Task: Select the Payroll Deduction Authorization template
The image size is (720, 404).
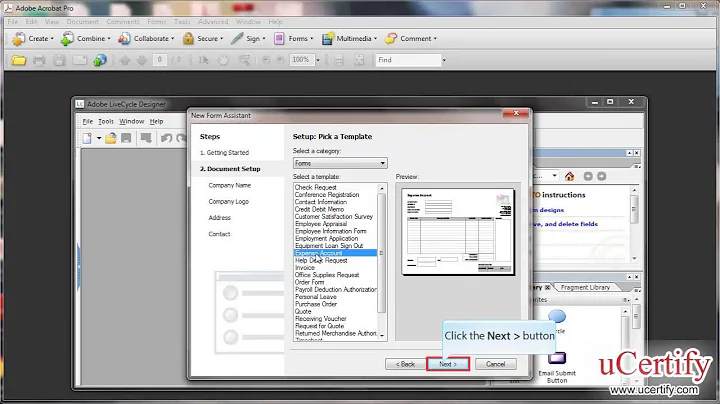Action: coord(336,290)
